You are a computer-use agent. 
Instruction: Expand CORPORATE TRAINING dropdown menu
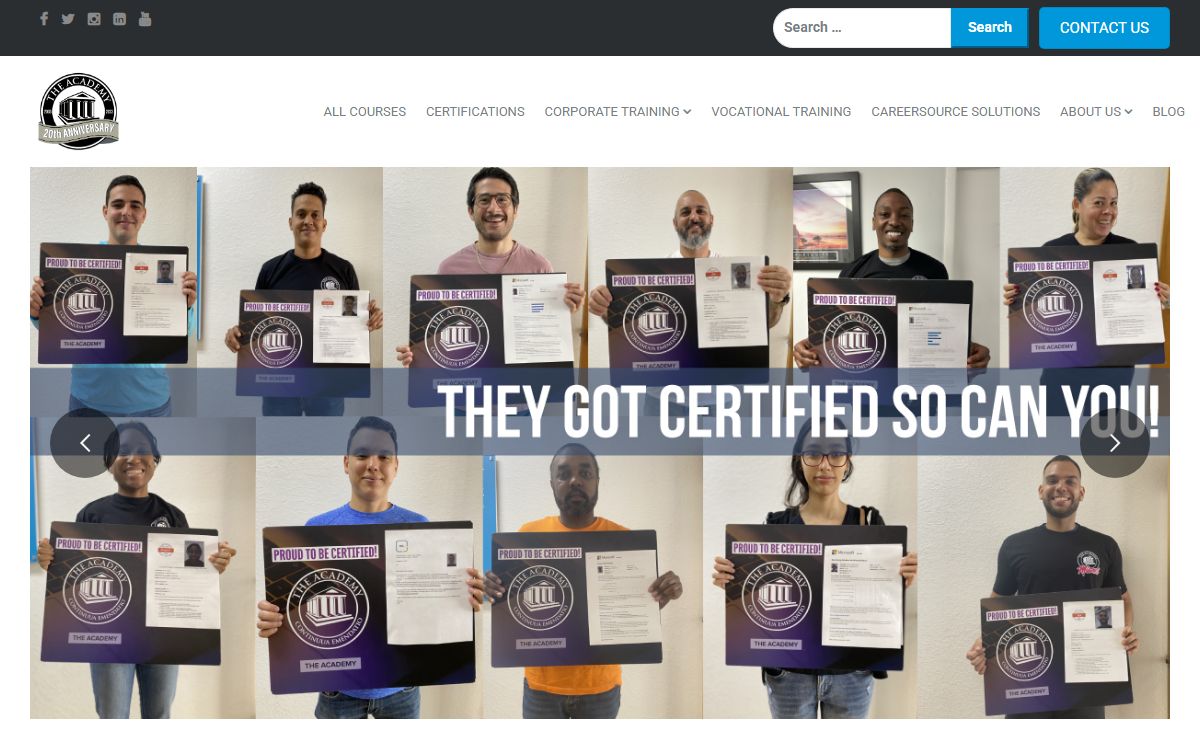coord(618,112)
